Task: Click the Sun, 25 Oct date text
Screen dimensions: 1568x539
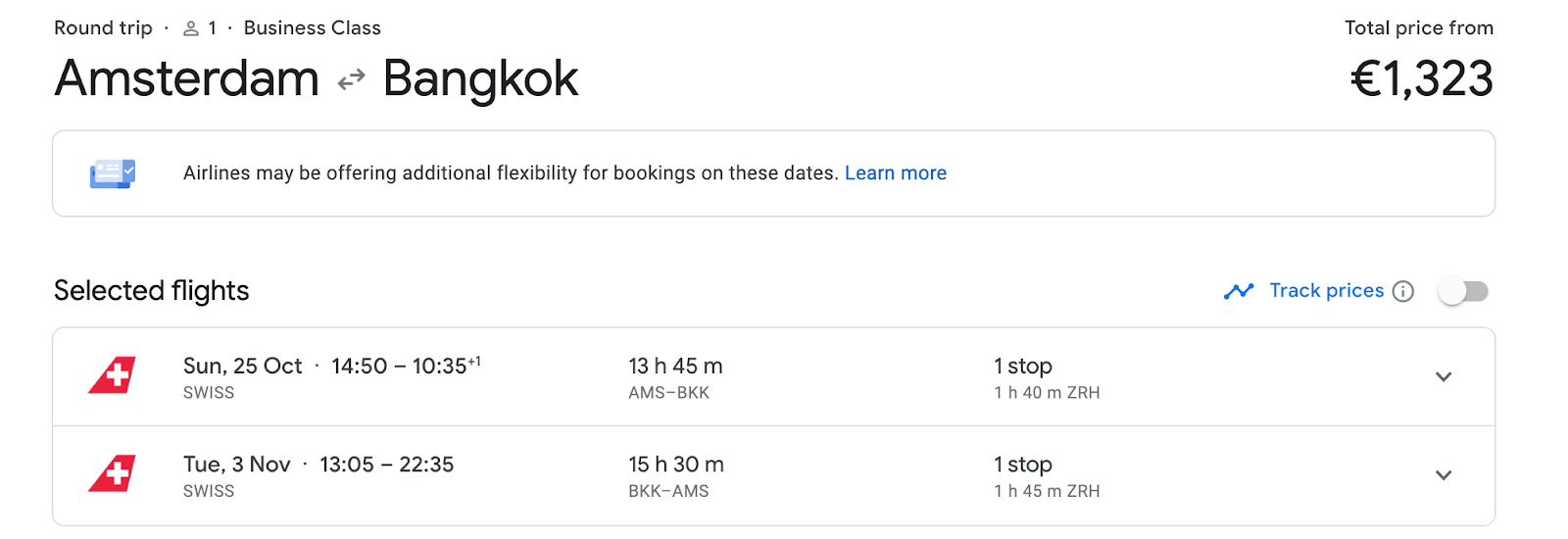Action: pos(243,367)
